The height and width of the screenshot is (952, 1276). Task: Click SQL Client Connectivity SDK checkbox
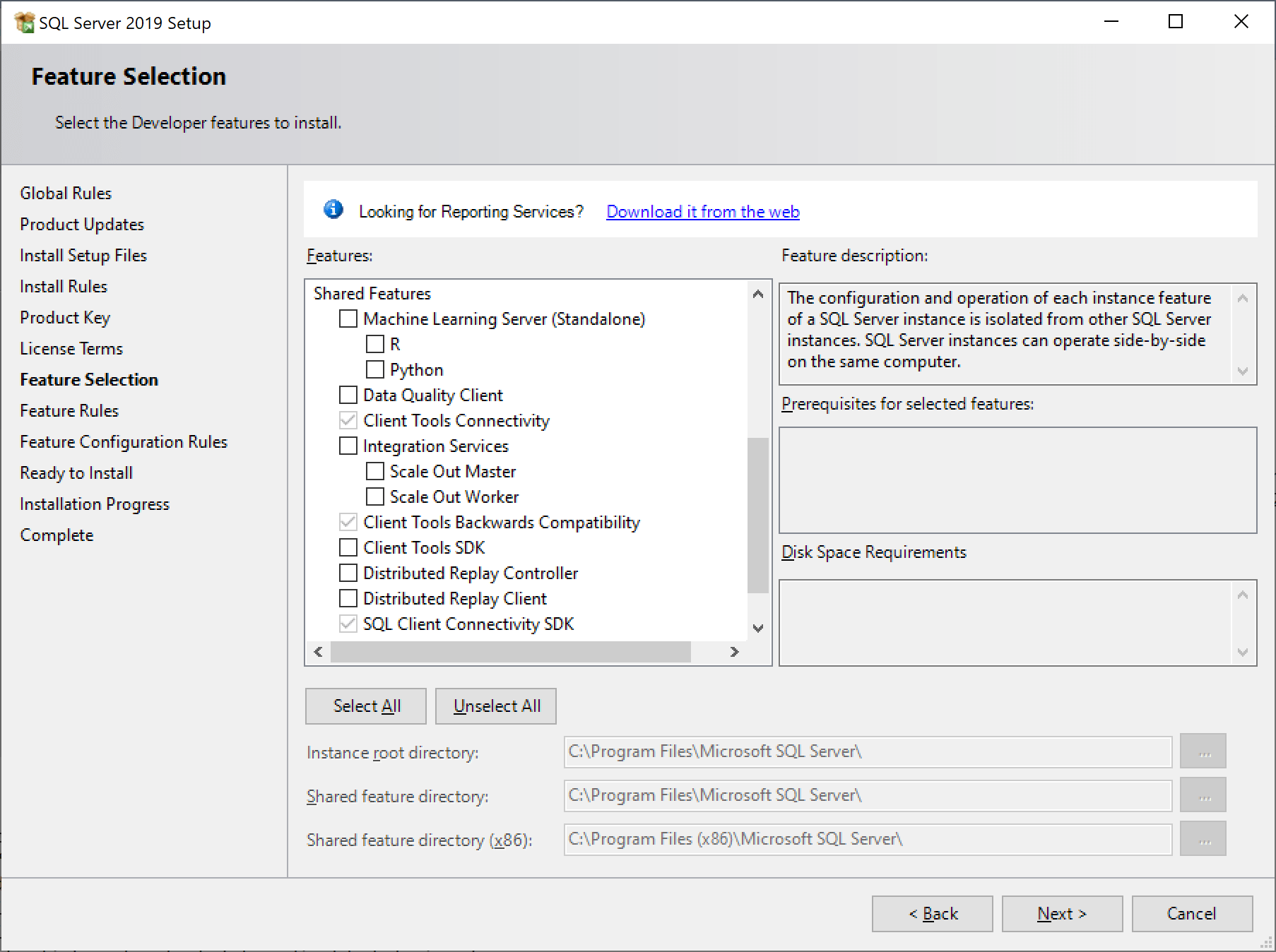348,624
